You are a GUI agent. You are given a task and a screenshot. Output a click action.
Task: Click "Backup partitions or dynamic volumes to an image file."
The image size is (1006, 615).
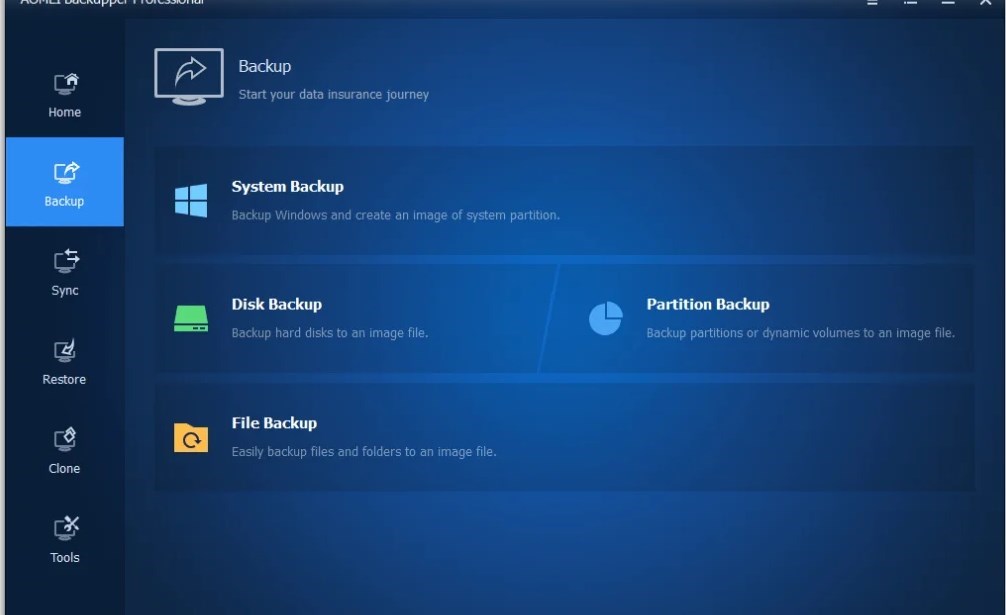[800, 333]
